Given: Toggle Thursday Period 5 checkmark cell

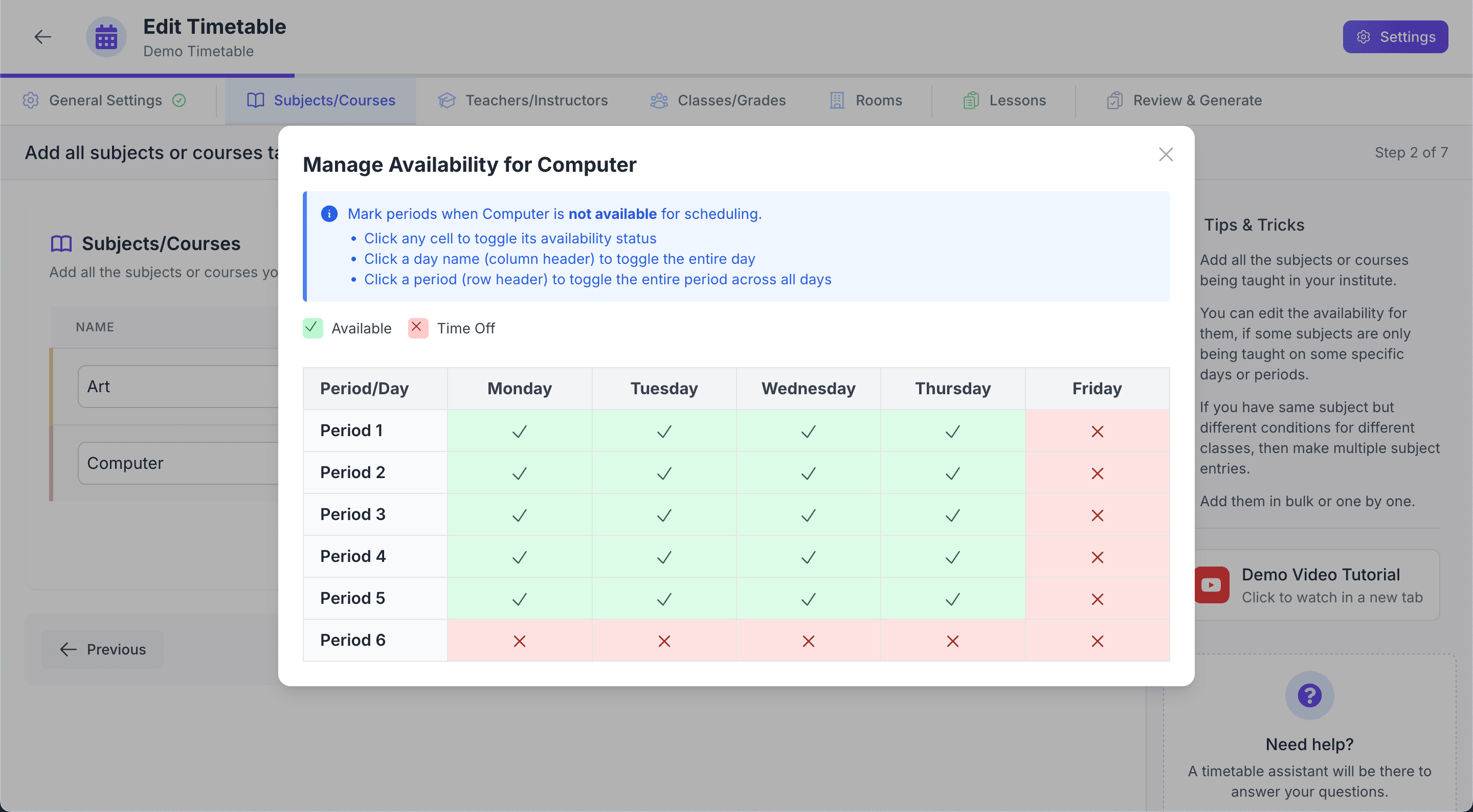Looking at the screenshot, I should click(x=953, y=598).
